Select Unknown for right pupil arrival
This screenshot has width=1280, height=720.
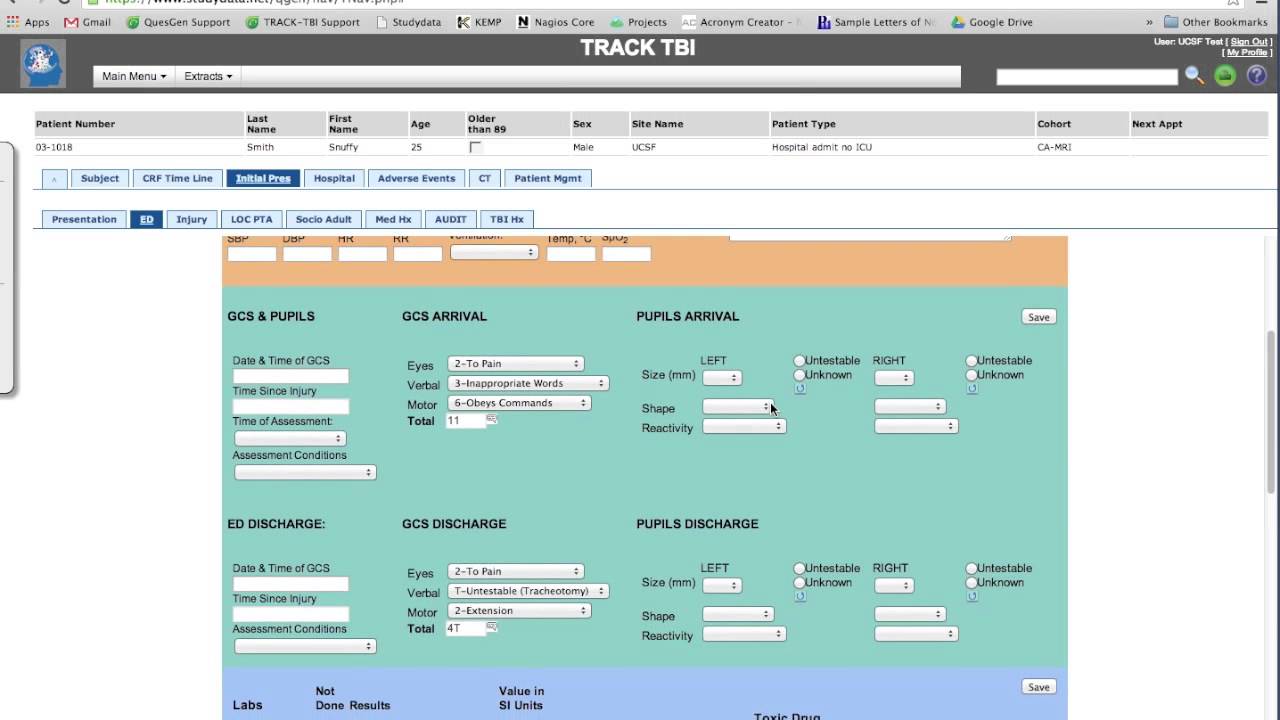click(971, 375)
